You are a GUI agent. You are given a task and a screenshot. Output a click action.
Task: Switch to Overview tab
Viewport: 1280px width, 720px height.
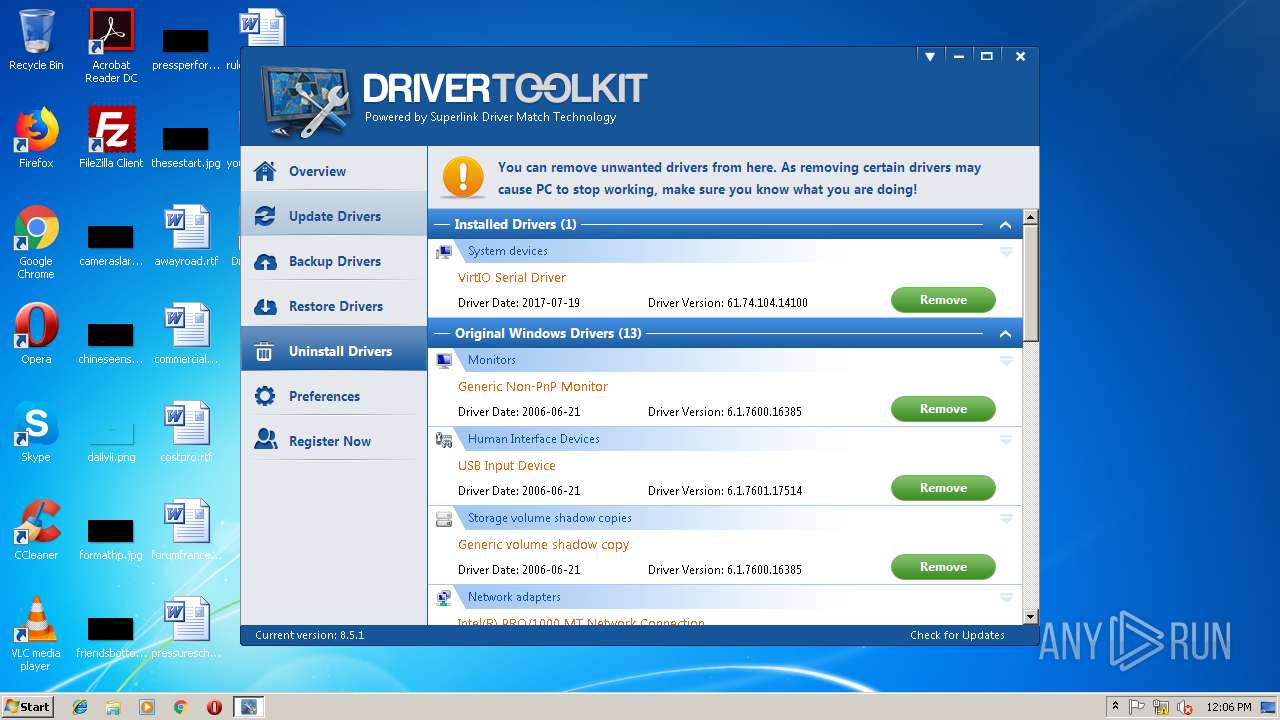click(334, 171)
